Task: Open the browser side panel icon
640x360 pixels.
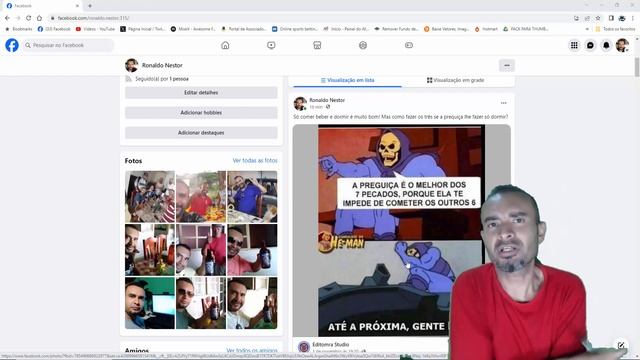Action: click(611, 18)
